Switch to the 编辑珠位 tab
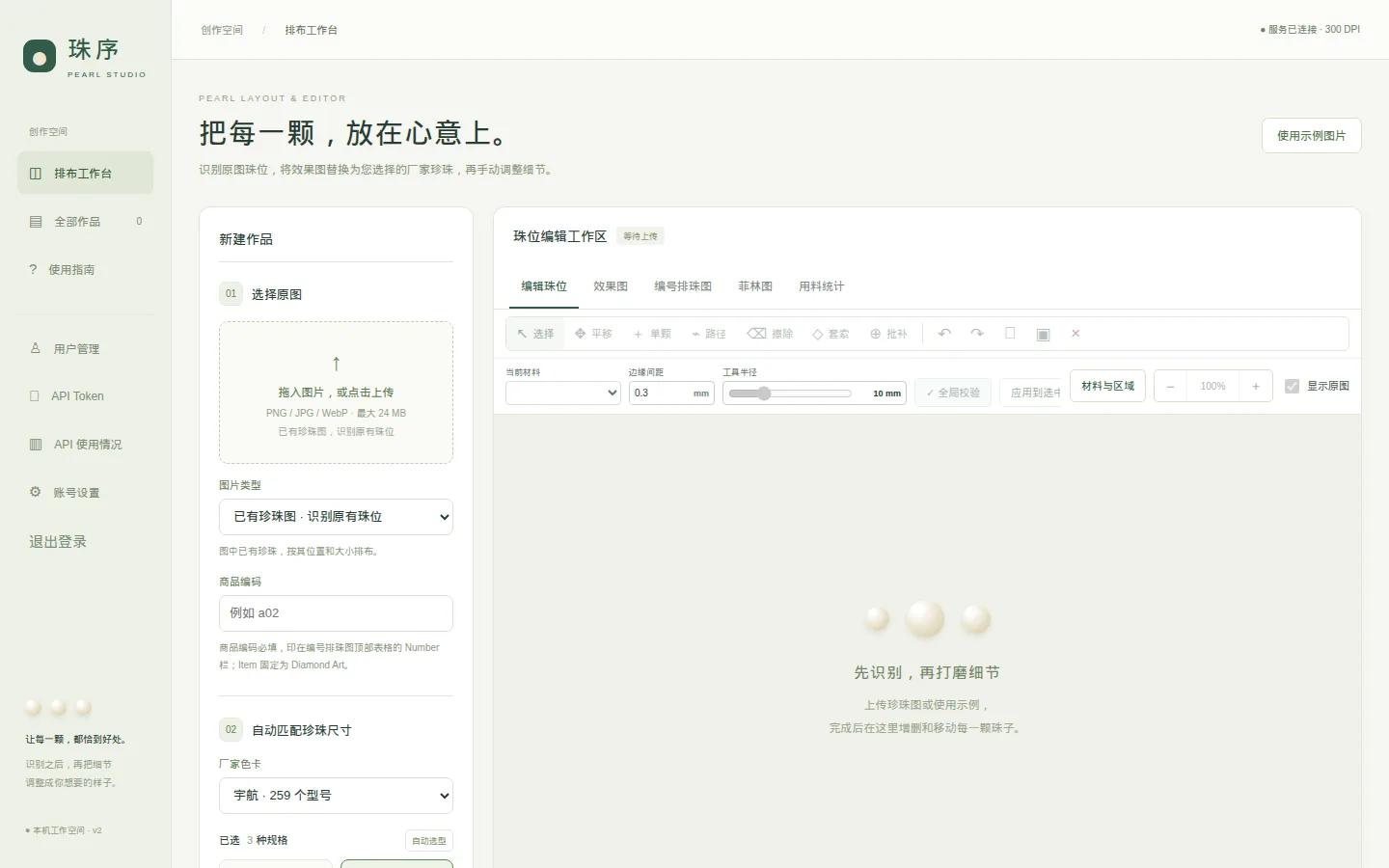This screenshot has height=868, width=1389. (x=544, y=286)
